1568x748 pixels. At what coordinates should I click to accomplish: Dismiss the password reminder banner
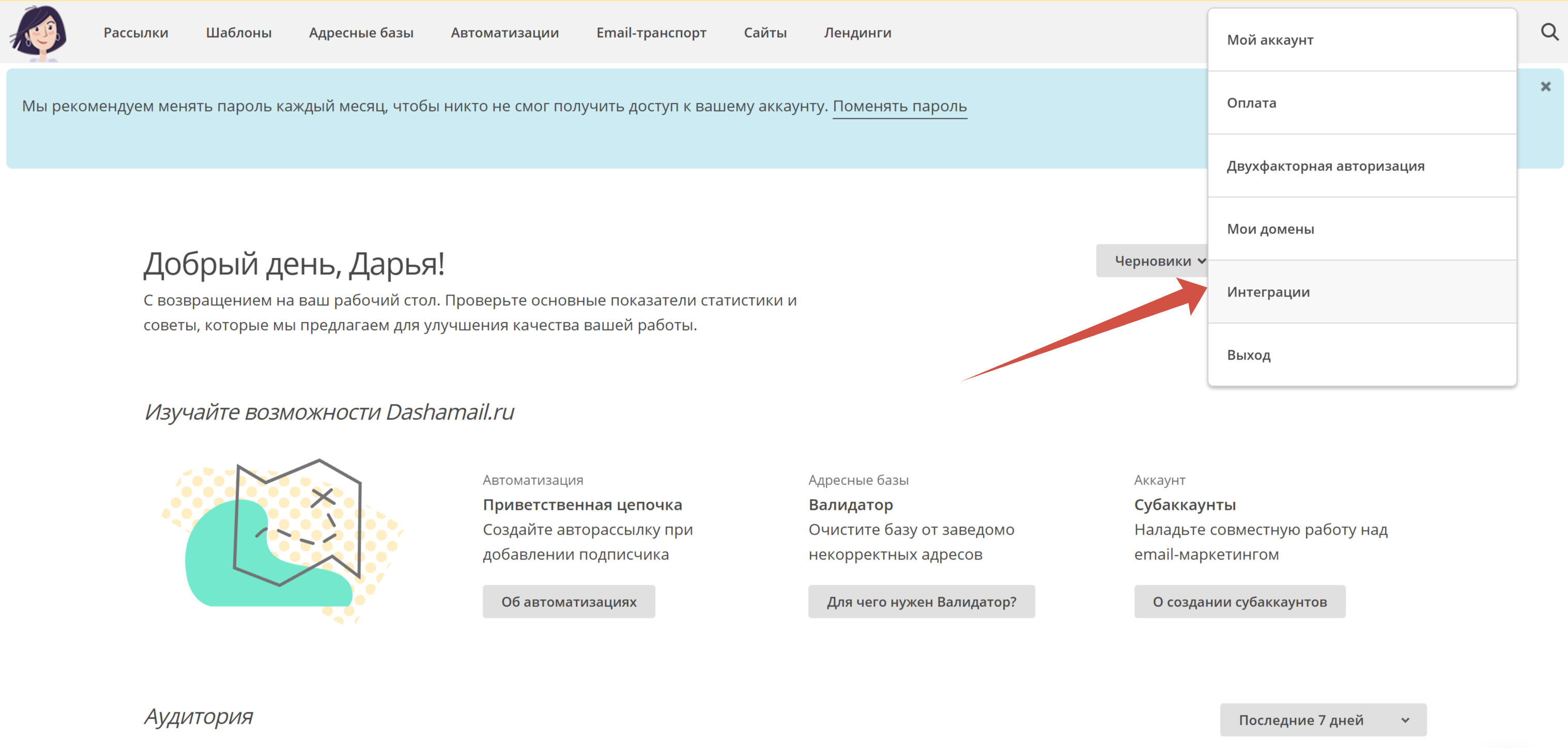click(x=1545, y=87)
